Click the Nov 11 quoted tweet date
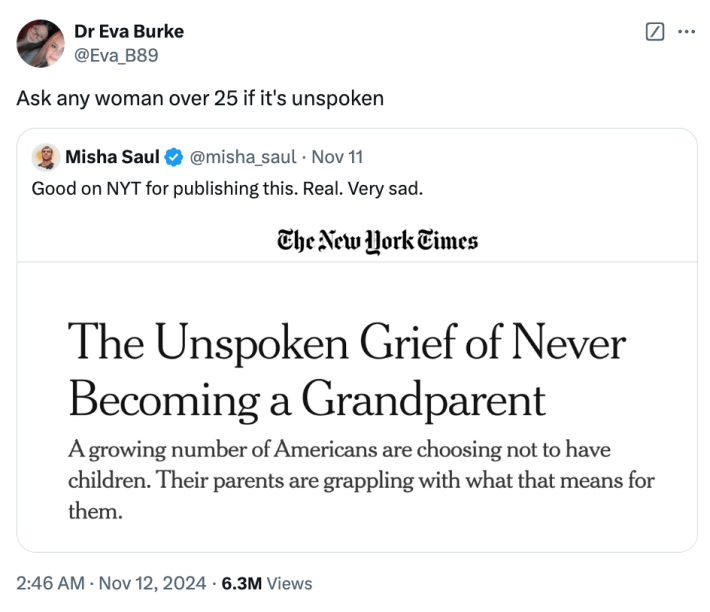 (336, 157)
